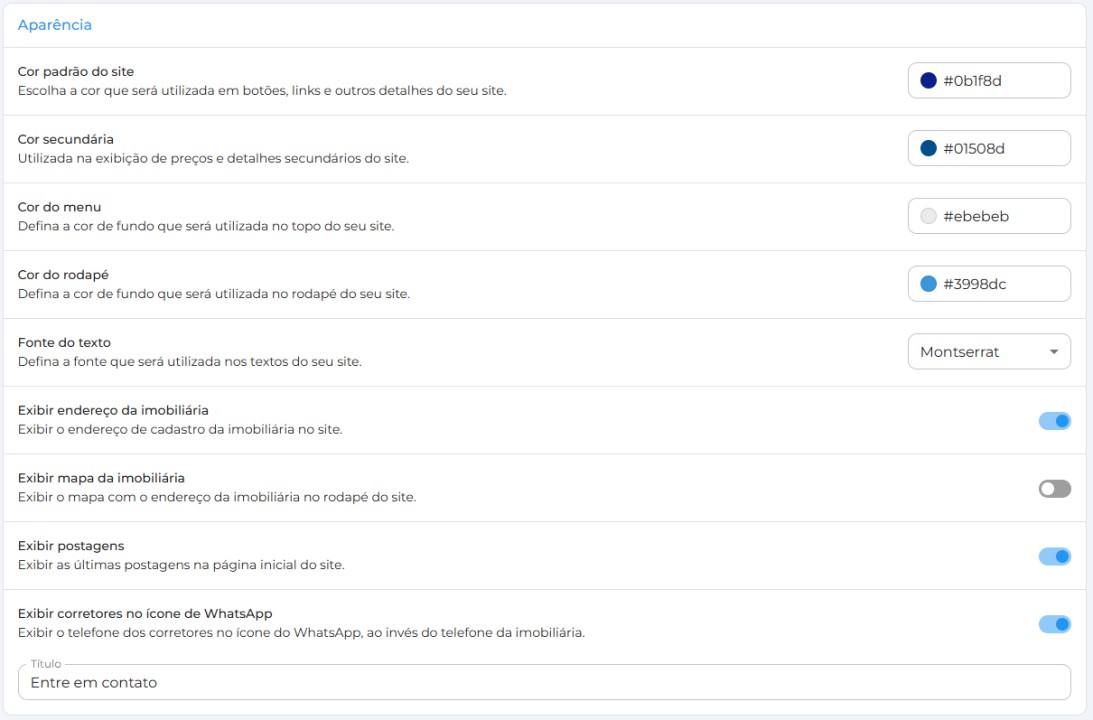This screenshot has width=1093, height=720.
Task: Turn off Exibir postagens toggle
Action: coord(1055,556)
